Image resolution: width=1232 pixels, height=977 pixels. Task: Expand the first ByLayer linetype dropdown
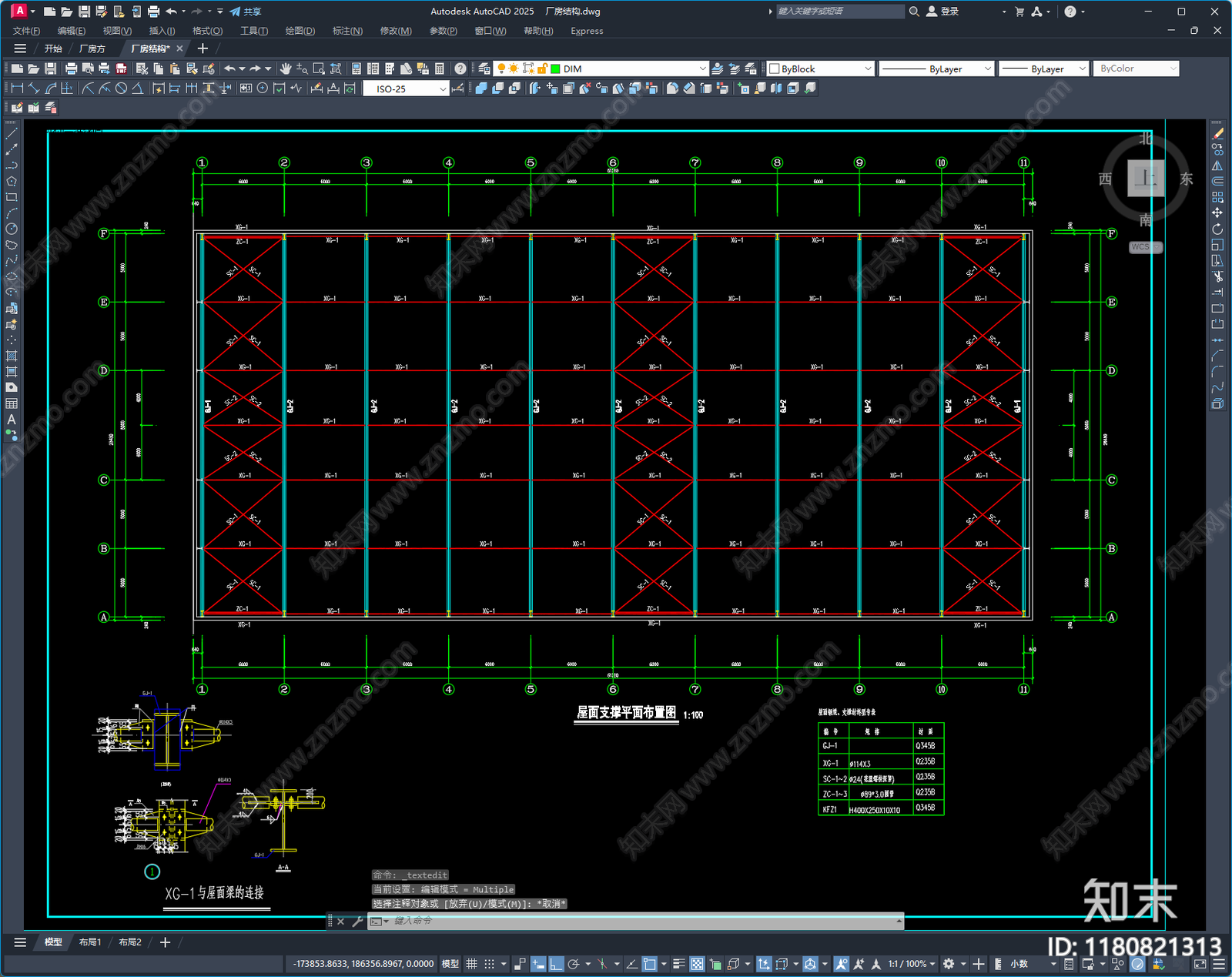[988, 69]
